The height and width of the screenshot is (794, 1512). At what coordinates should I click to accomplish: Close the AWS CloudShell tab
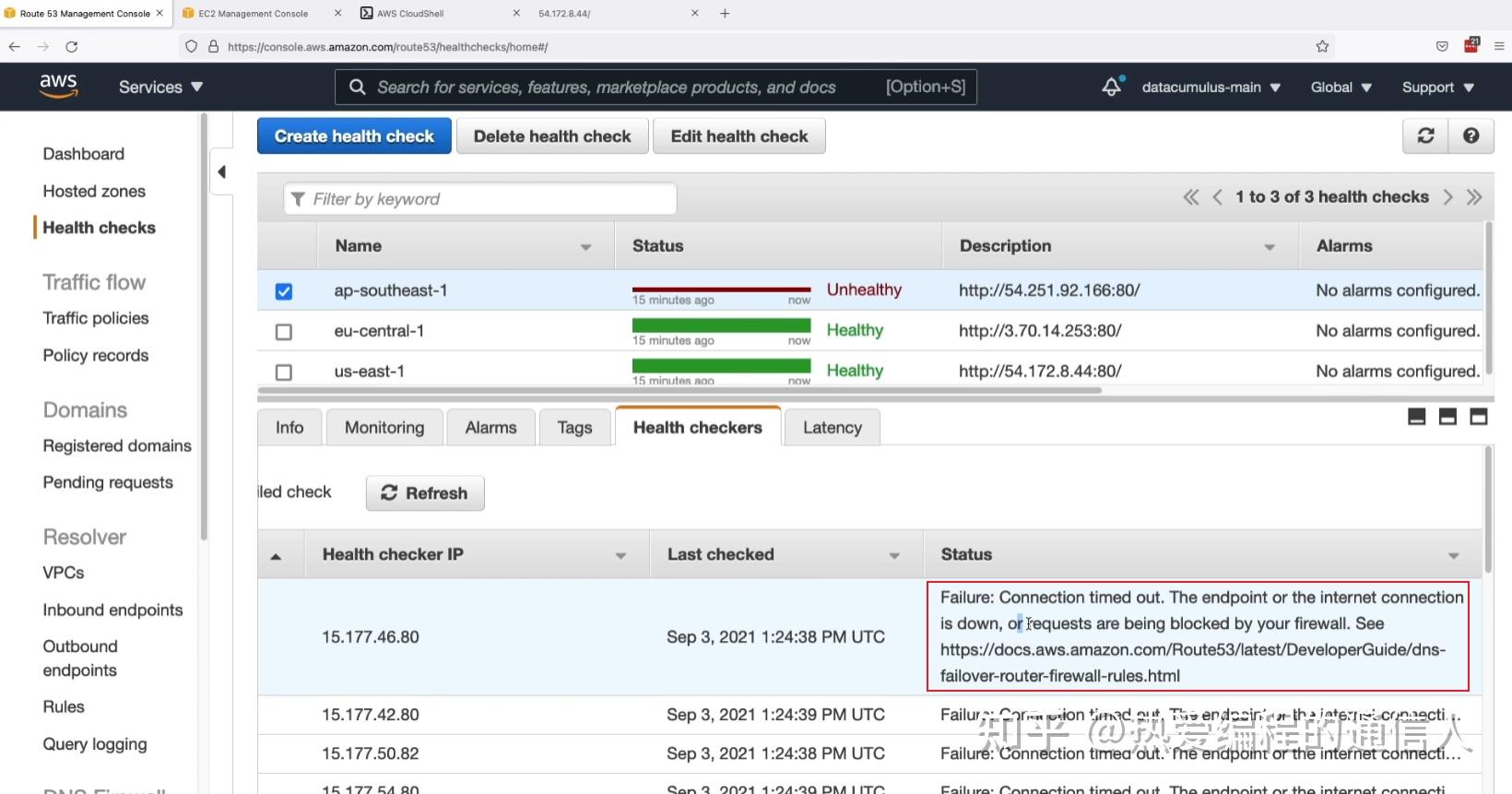(516, 13)
